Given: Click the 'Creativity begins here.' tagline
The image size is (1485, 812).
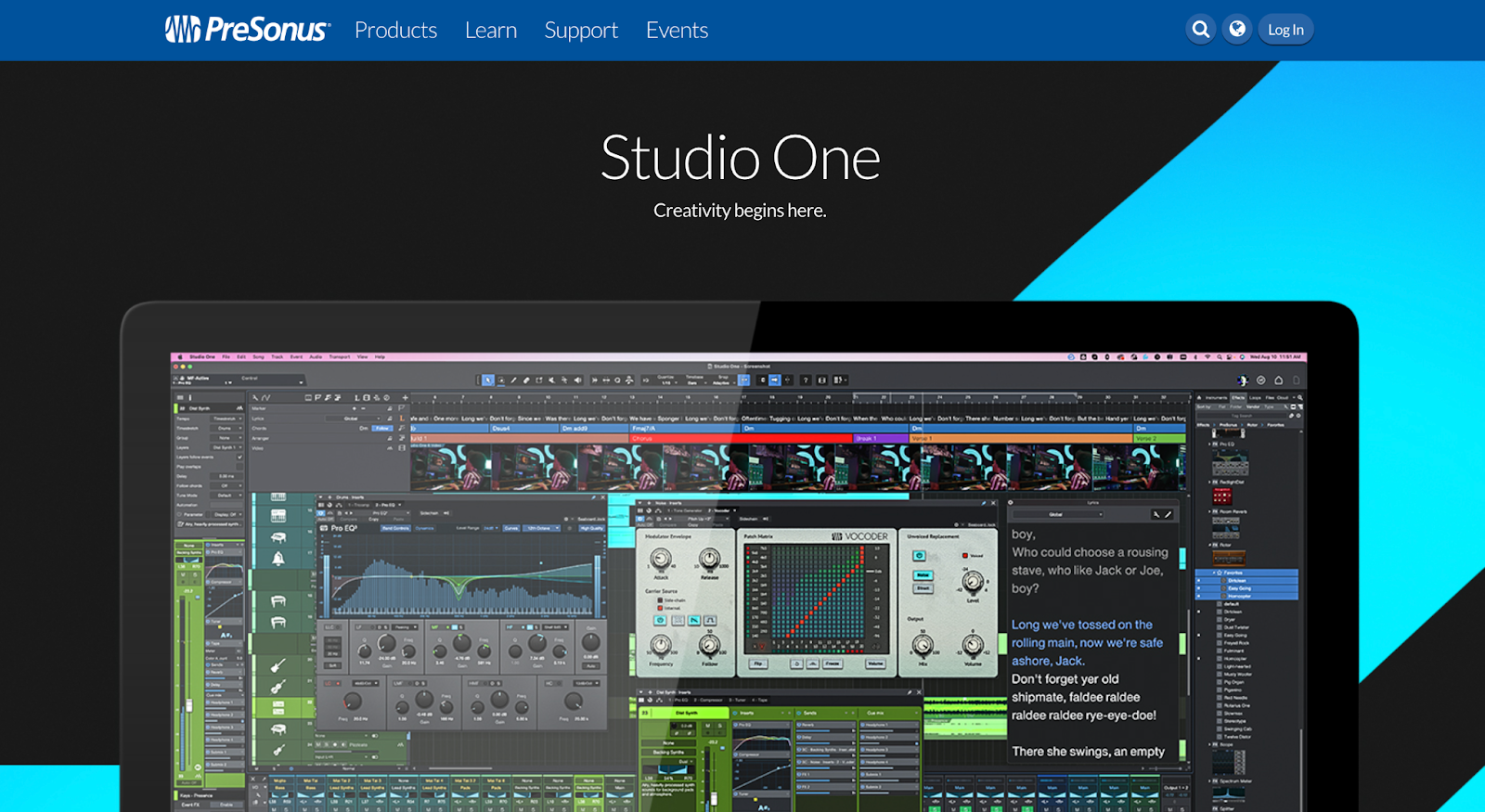Looking at the screenshot, I should (x=740, y=211).
